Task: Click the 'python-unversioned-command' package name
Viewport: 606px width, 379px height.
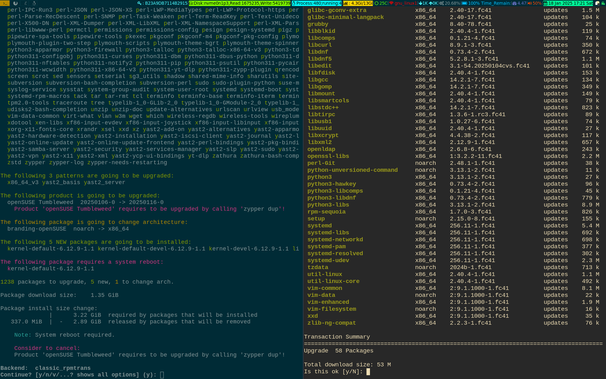Action: pyautogui.click(x=352, y=170)
